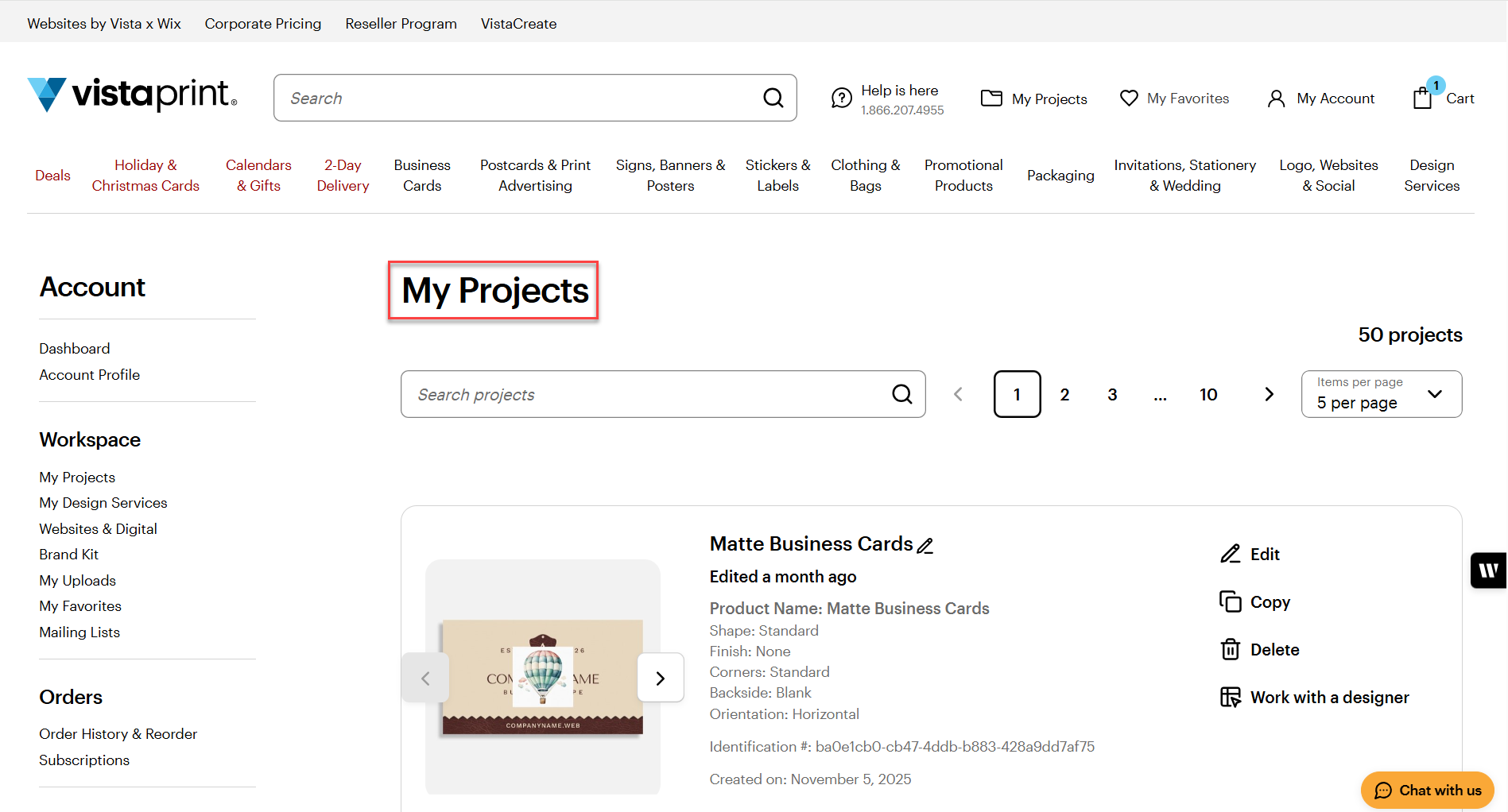Open My Projects in Workspace sidebar
This screenshot has width=1508, height=812.
pos(77,478)
